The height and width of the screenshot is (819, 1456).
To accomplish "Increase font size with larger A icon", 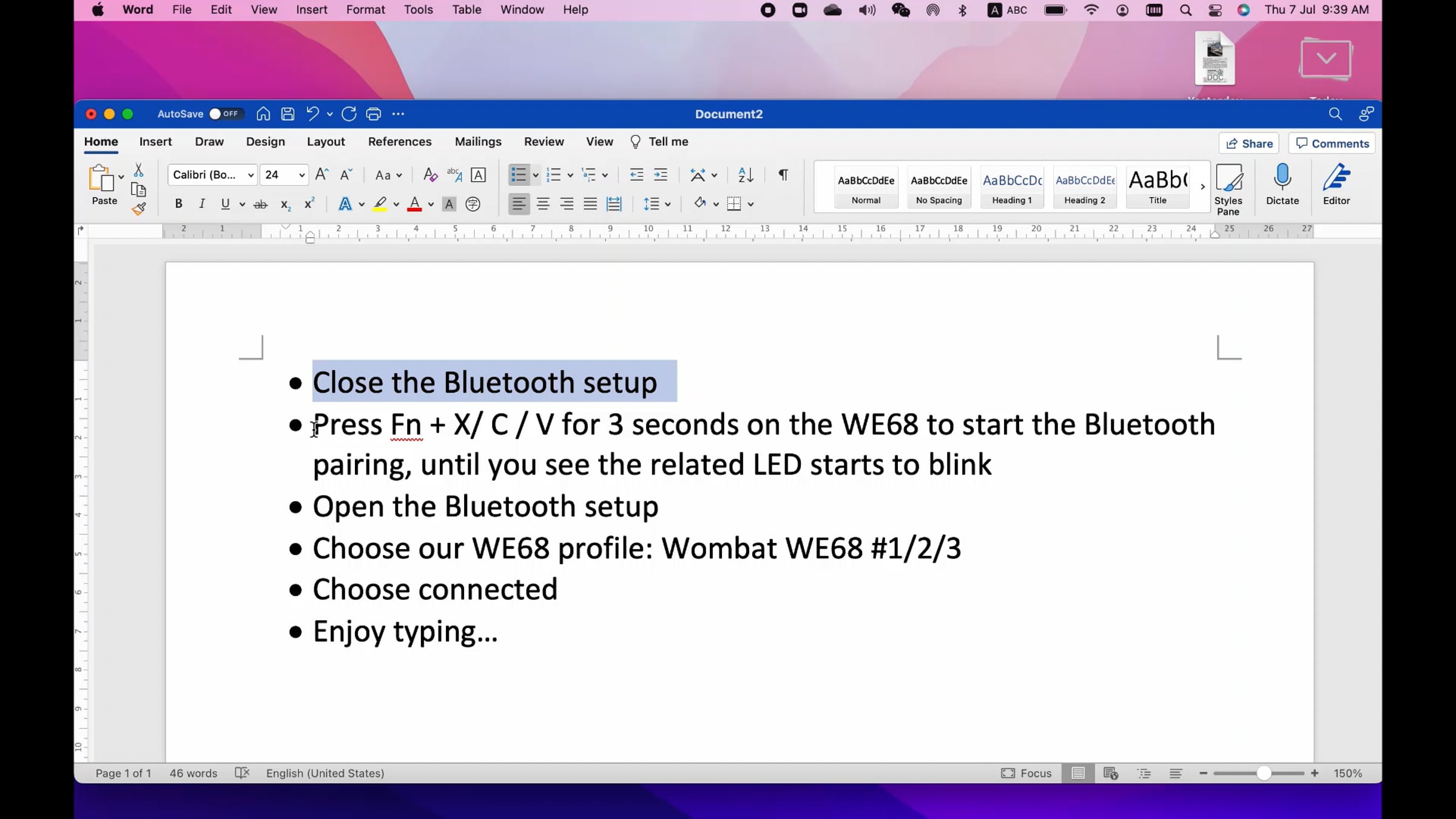I will 322,175.
